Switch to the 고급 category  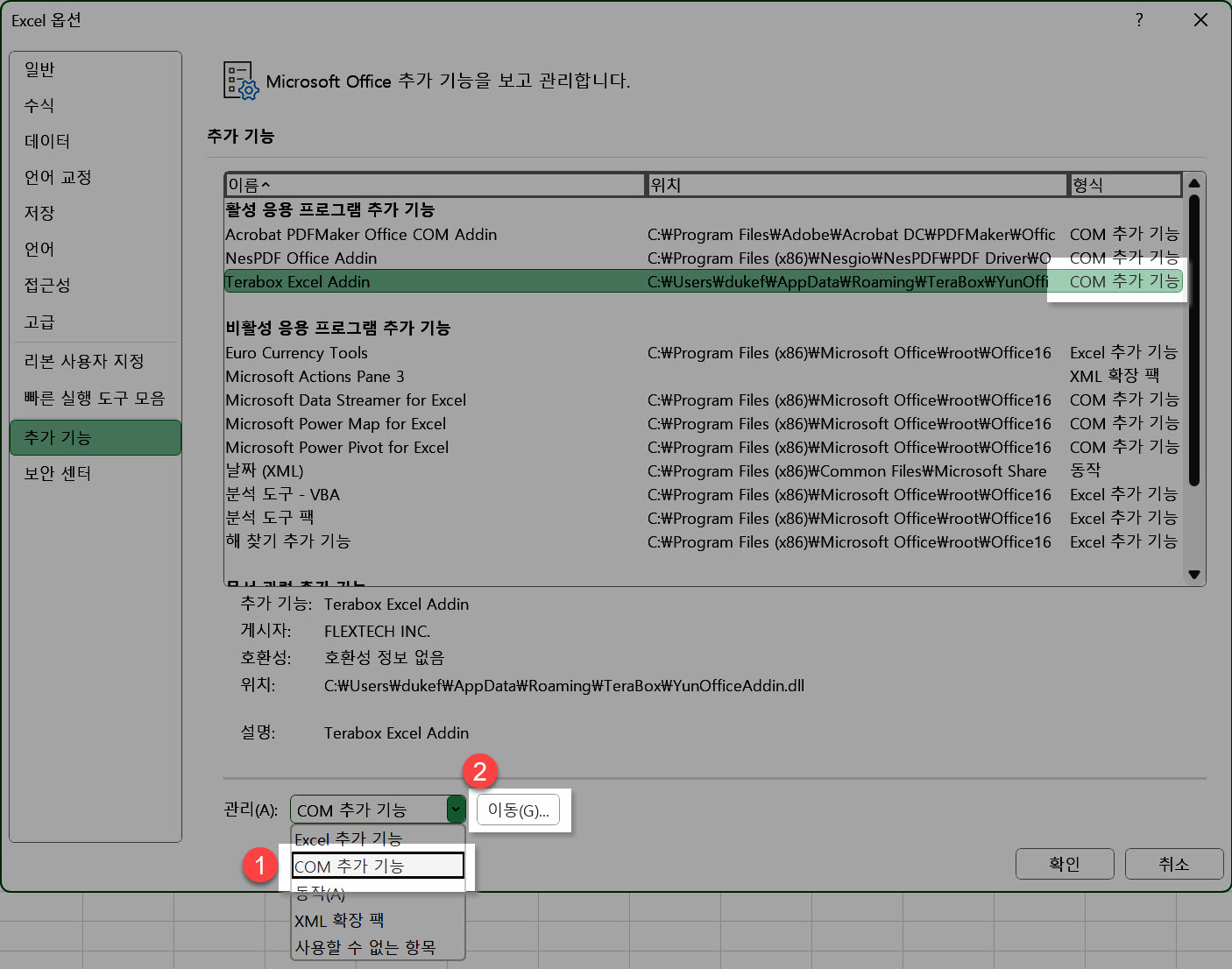tap(96, 322)
